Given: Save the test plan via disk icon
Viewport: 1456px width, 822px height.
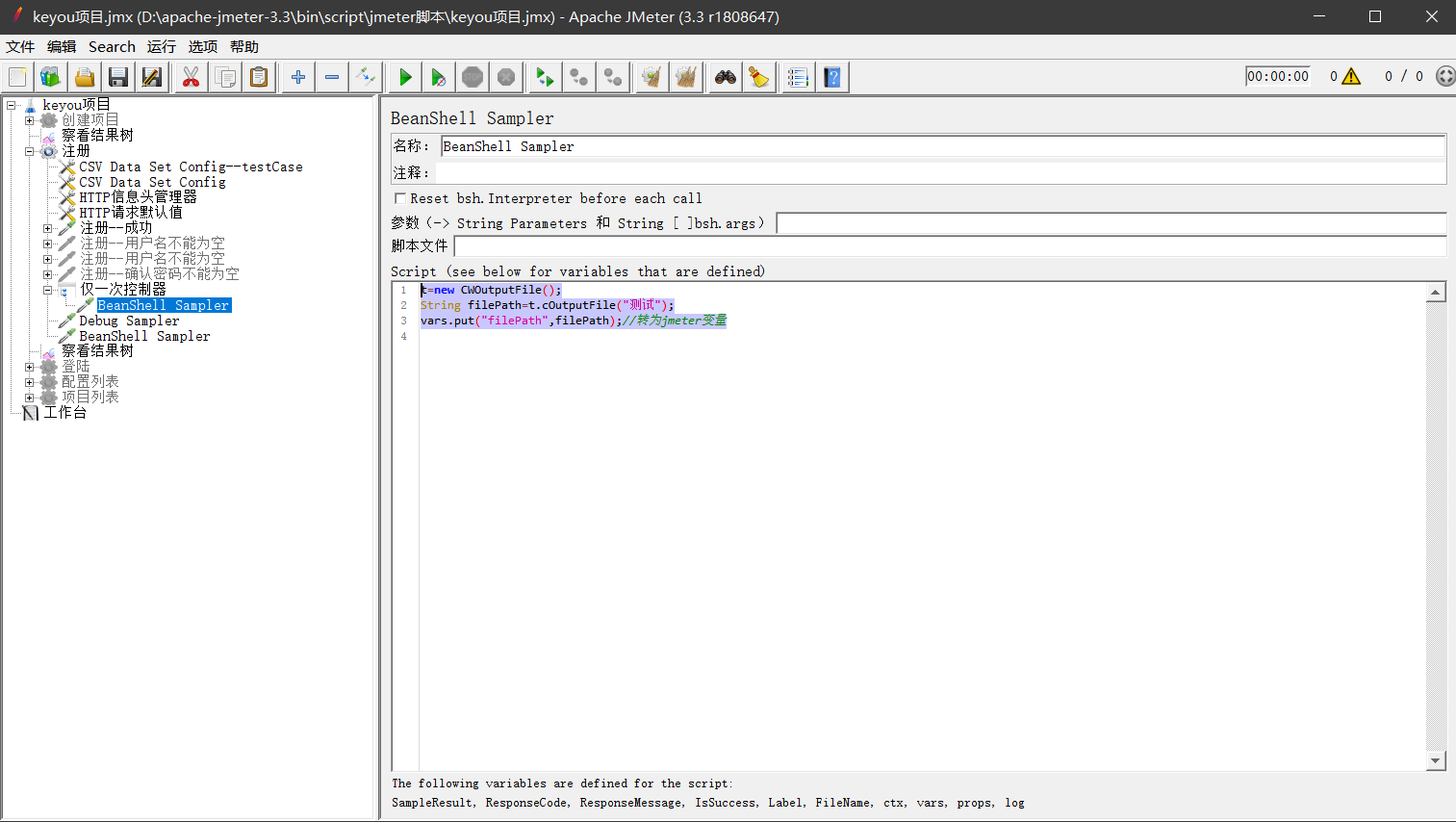Looking at the screenshot, I should tap(117, 76).
